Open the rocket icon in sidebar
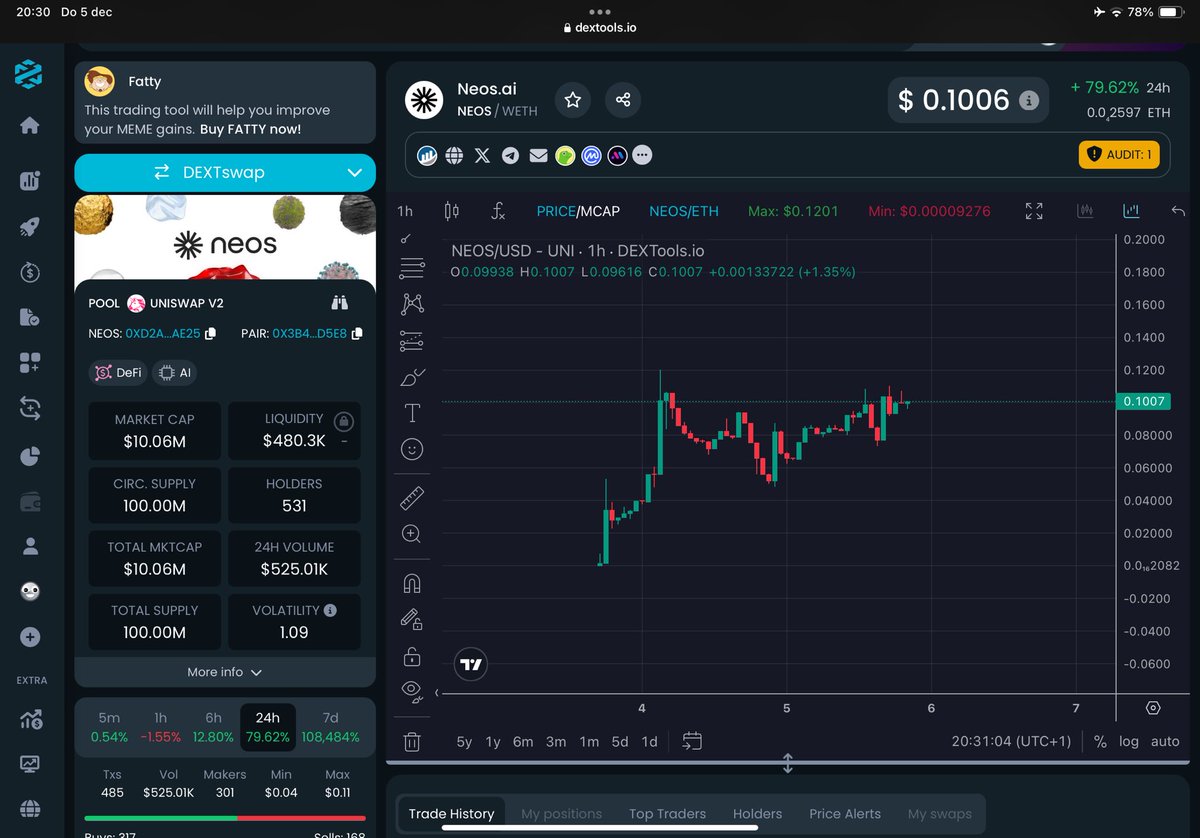 [x=29, y=226]
